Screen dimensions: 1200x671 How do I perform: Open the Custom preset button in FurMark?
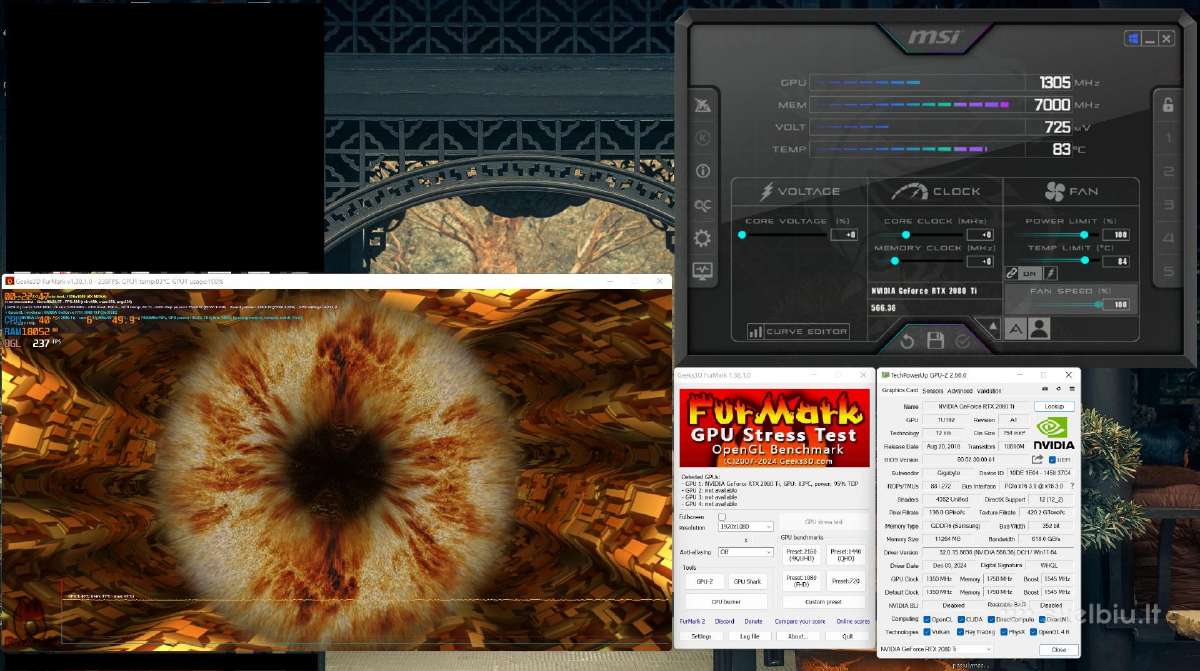pos(824,602)
